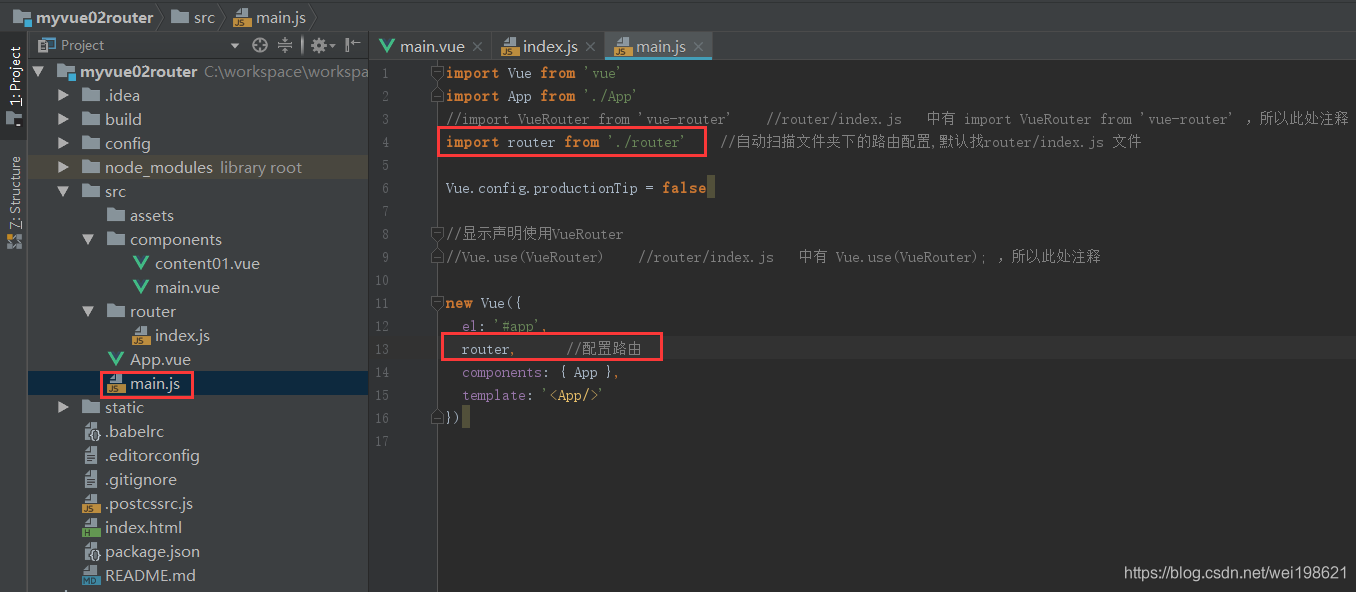Screen dimensions: 1356x592
Task: Select package.json in the project tree
Action: [152, 552]
